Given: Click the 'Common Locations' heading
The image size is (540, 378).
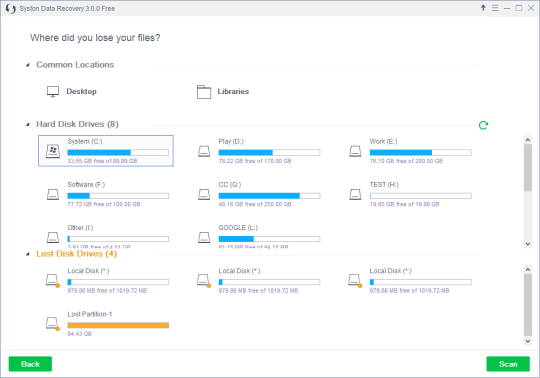Looking at the screenshot, I should tap(75, 65).
